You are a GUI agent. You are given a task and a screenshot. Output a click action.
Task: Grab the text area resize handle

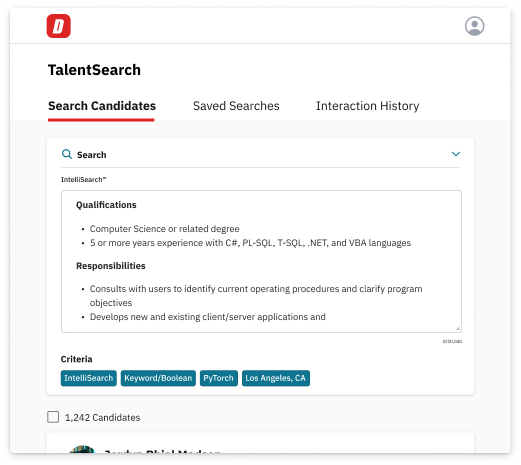click(x=458, y=329)
